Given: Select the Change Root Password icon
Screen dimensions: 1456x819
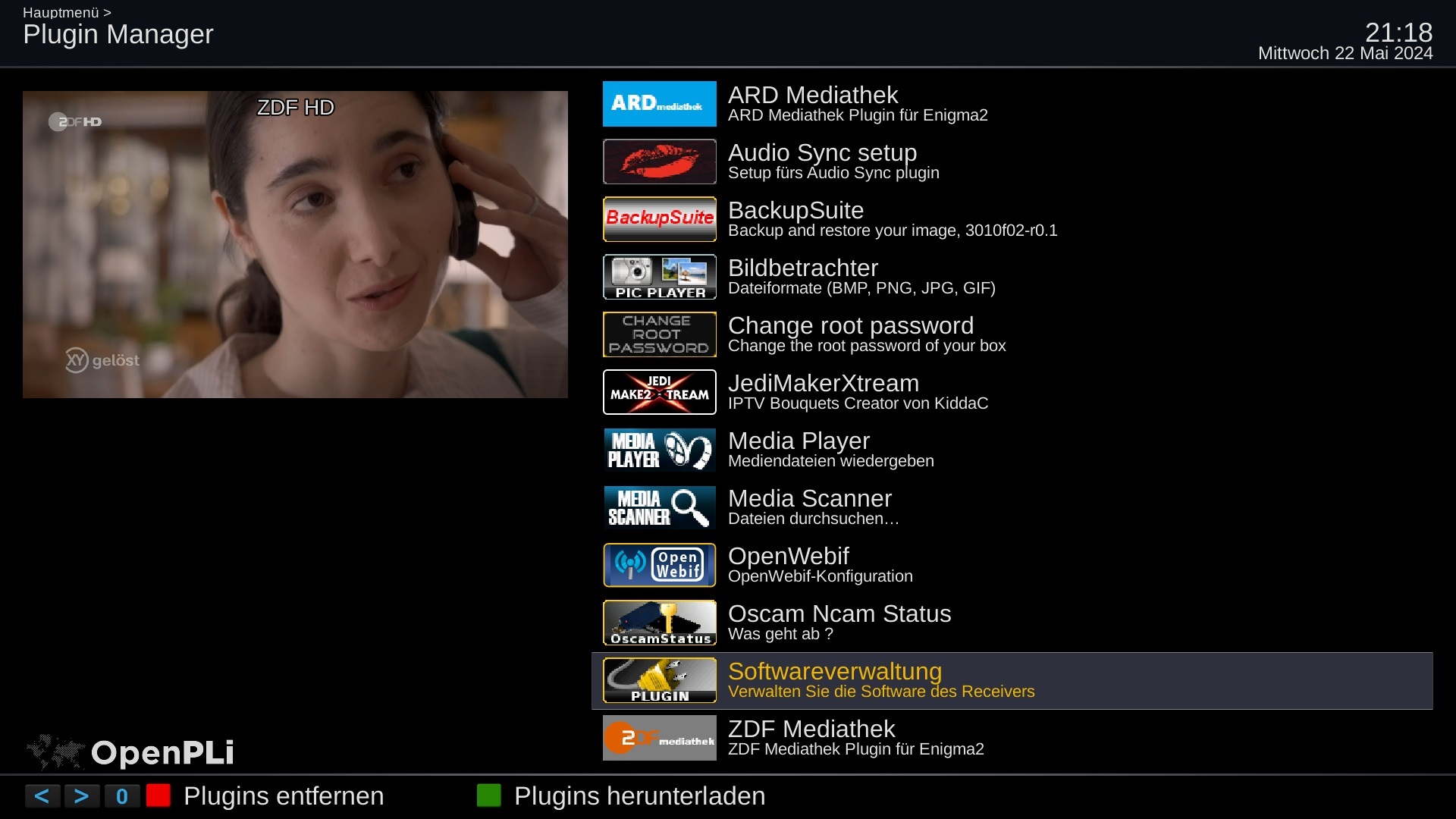Looking at the screenshot, I should pyautogui.click(x=659, y=334).
